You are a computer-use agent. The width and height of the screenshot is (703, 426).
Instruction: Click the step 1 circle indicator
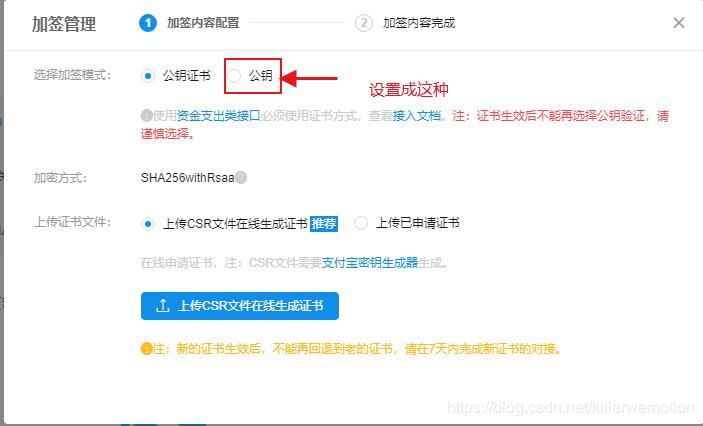(x=148, y=23)
